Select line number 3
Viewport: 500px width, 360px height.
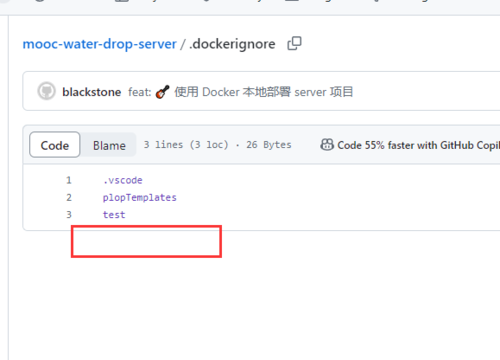click(x=69, y=215)
